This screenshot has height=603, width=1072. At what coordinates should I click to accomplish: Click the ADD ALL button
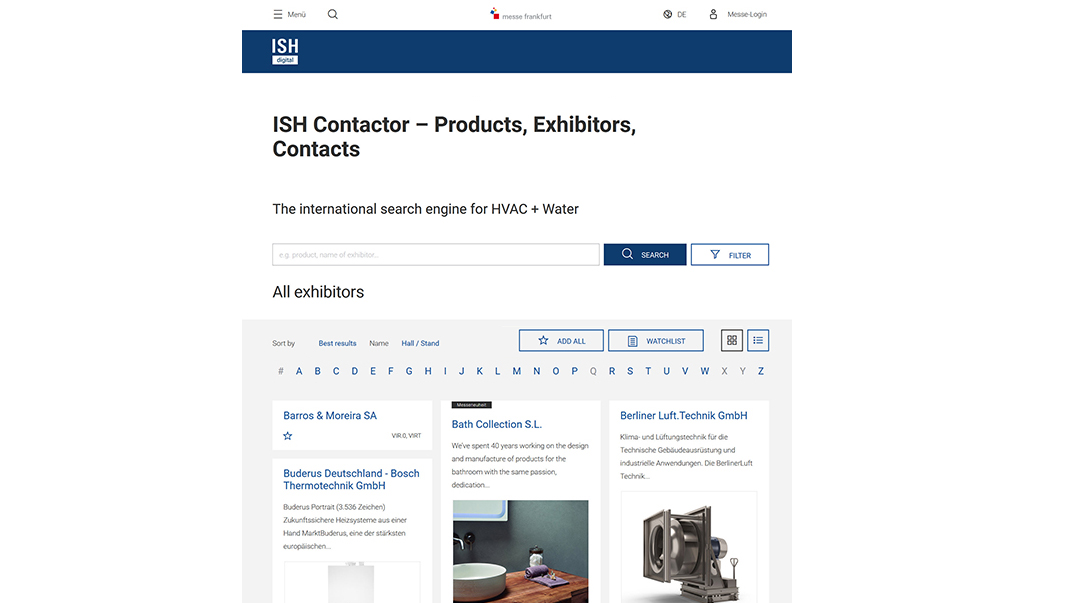coord(561,340)
